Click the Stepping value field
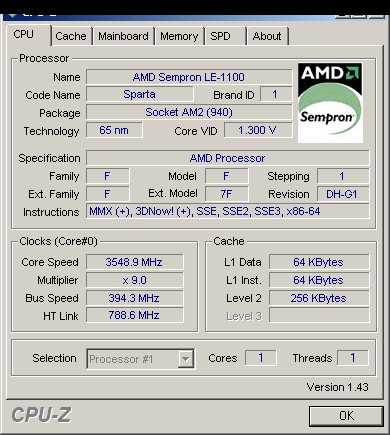 pyautogui.click(x=343, y=176)
